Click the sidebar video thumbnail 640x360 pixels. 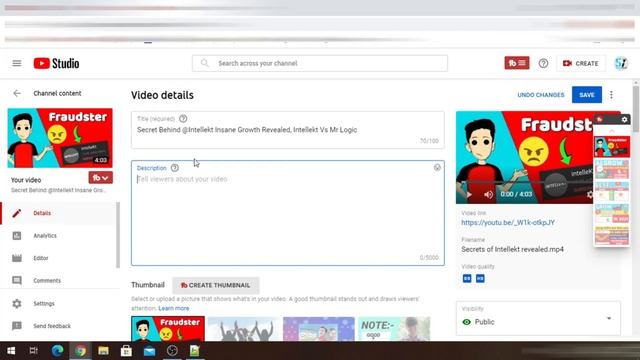click(60, 138)
